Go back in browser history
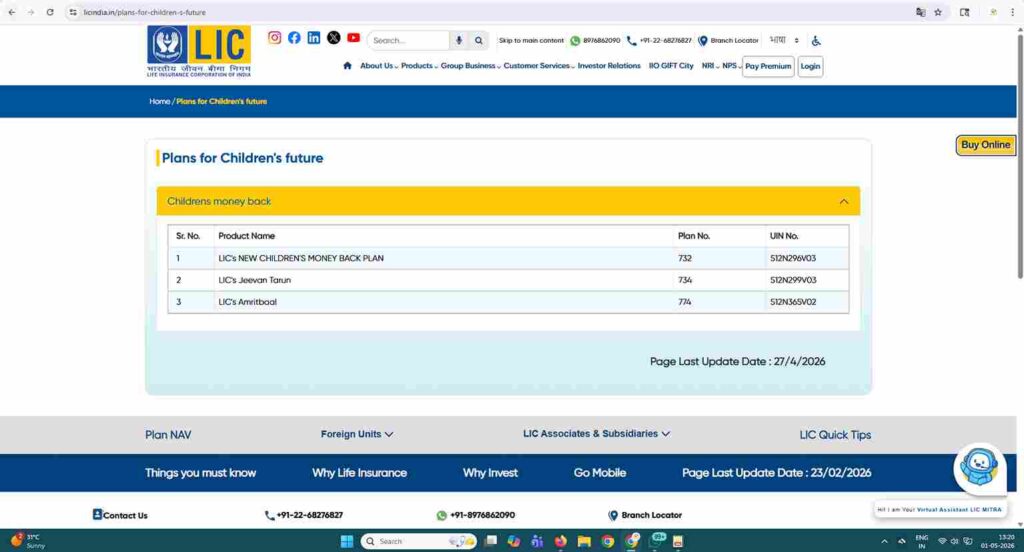The width and height of the screenshot is (1024, 552). pyautogui.click(x=12, y=12)
